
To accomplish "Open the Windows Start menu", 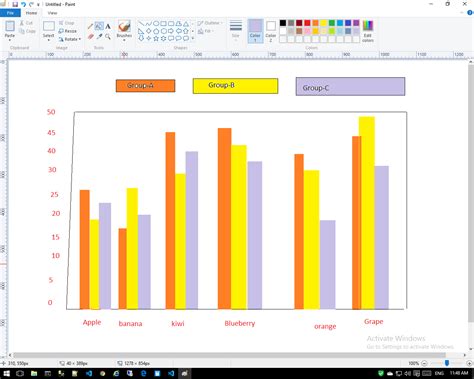I will point(6,373).
